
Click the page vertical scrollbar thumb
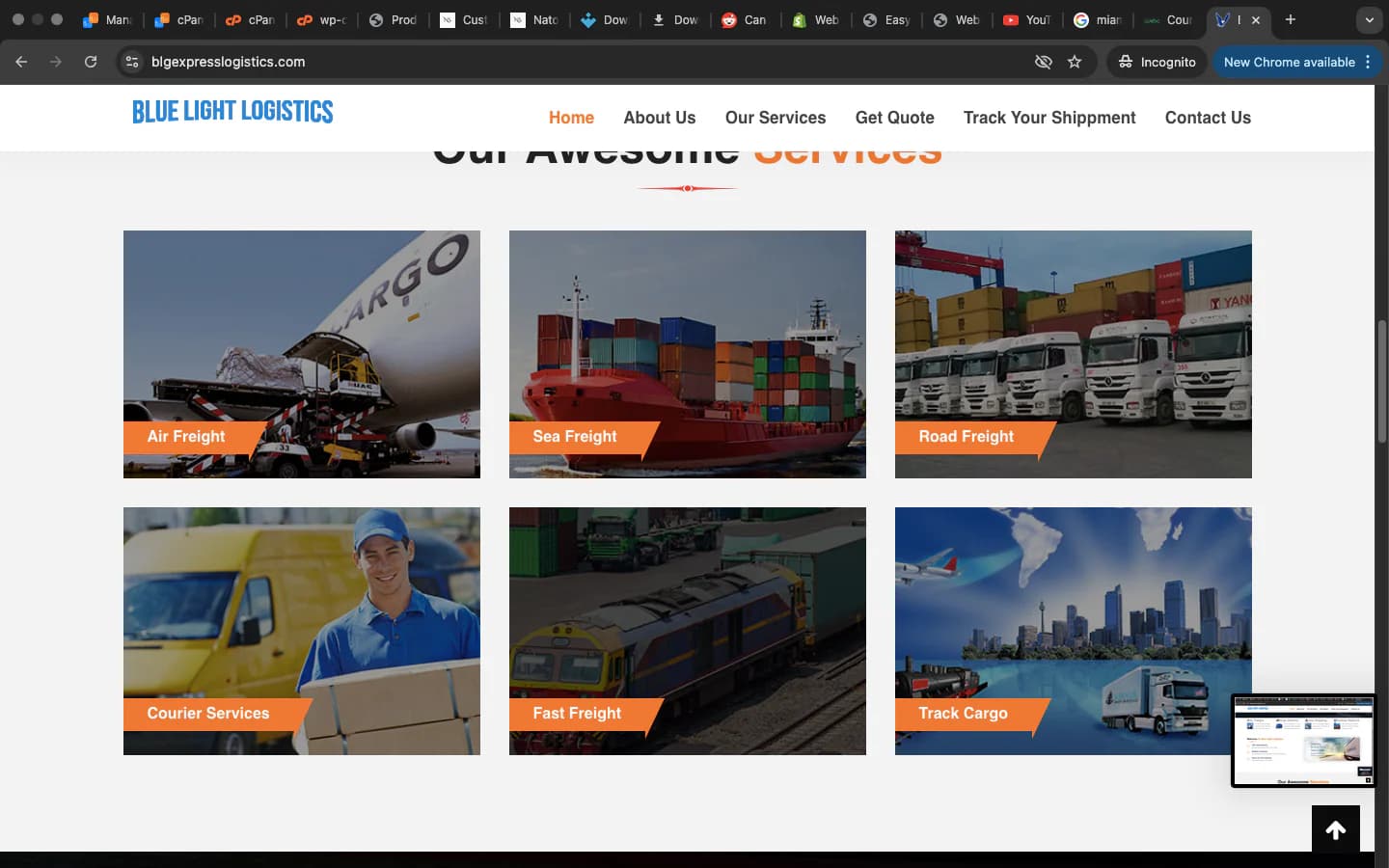coord(1382,381)
